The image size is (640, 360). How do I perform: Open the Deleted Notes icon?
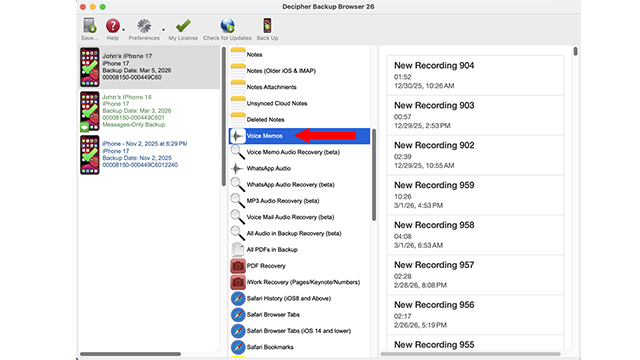click(x=238, y=120)
